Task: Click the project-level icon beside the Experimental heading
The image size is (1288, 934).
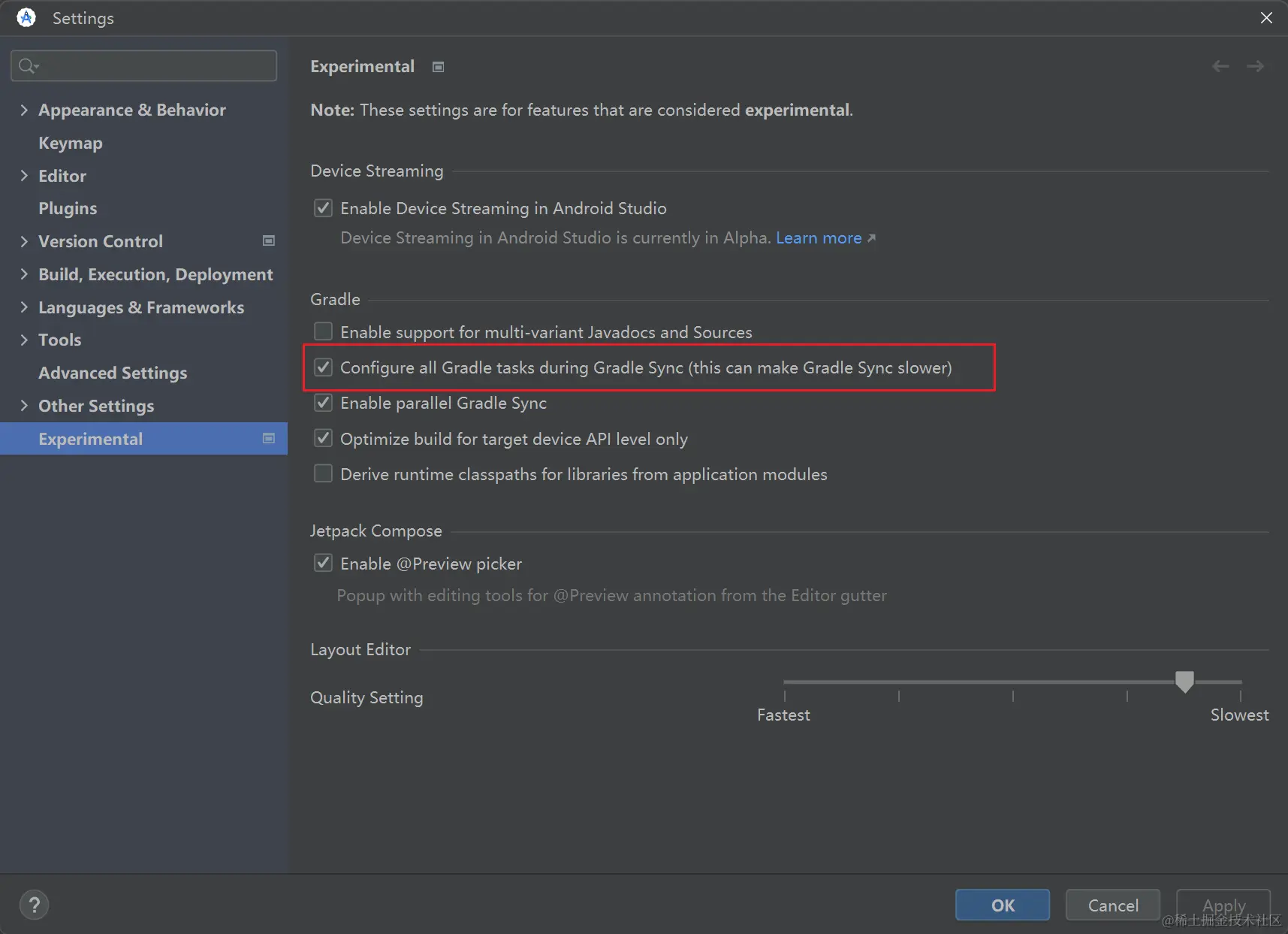Action: (x=439, y=67)
